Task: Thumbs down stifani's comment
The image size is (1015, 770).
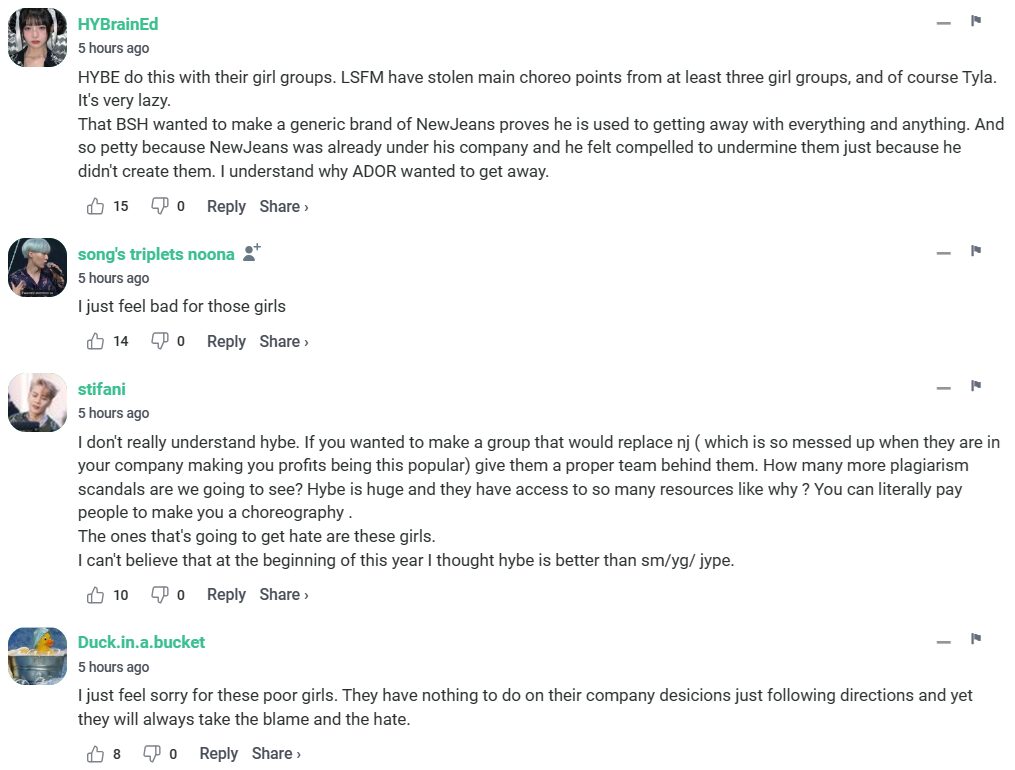Action: pos(159,594)
